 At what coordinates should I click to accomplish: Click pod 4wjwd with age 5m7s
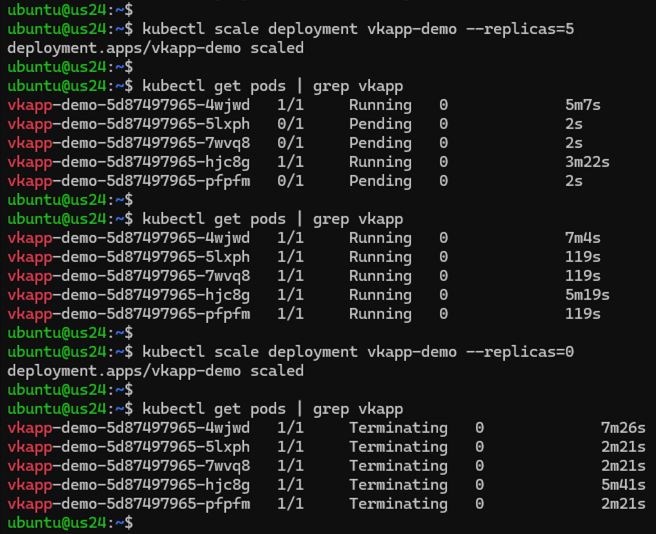(304, 105)
